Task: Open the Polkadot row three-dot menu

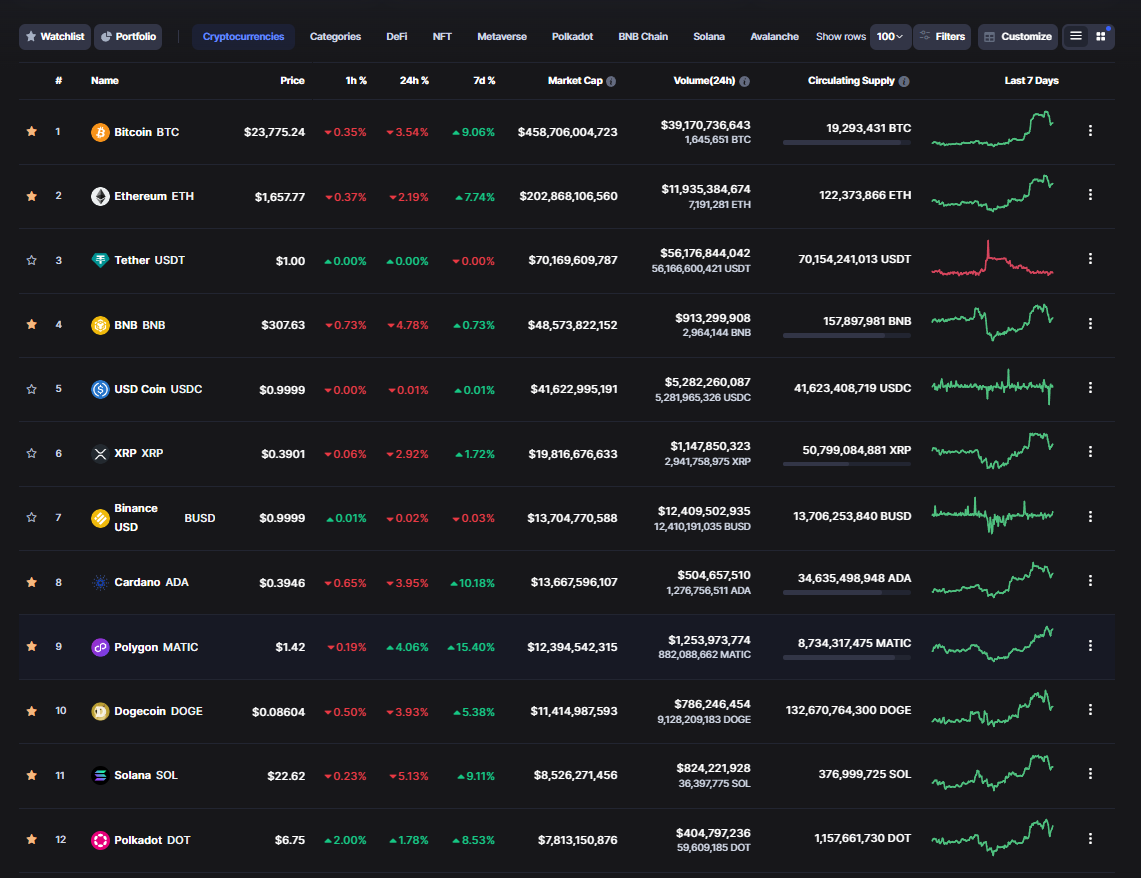Action: pyautogui.click(x=1090, y=839)
